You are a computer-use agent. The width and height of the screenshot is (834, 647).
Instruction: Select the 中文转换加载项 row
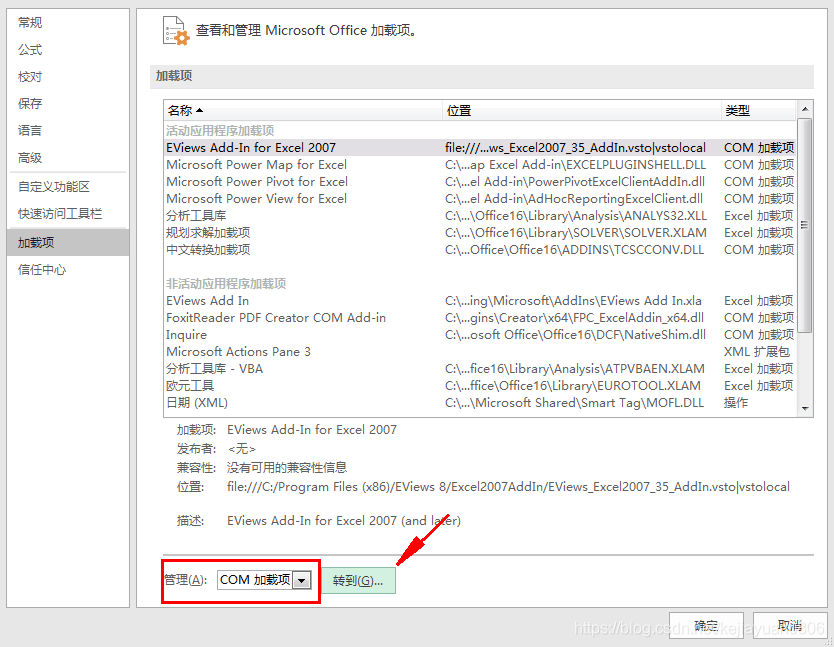tap(480, 250)
